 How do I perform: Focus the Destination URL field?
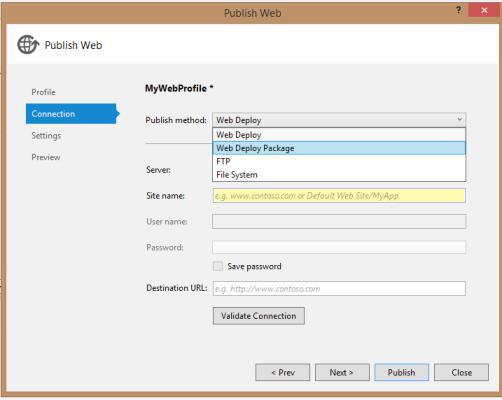[x=339, y=288]
